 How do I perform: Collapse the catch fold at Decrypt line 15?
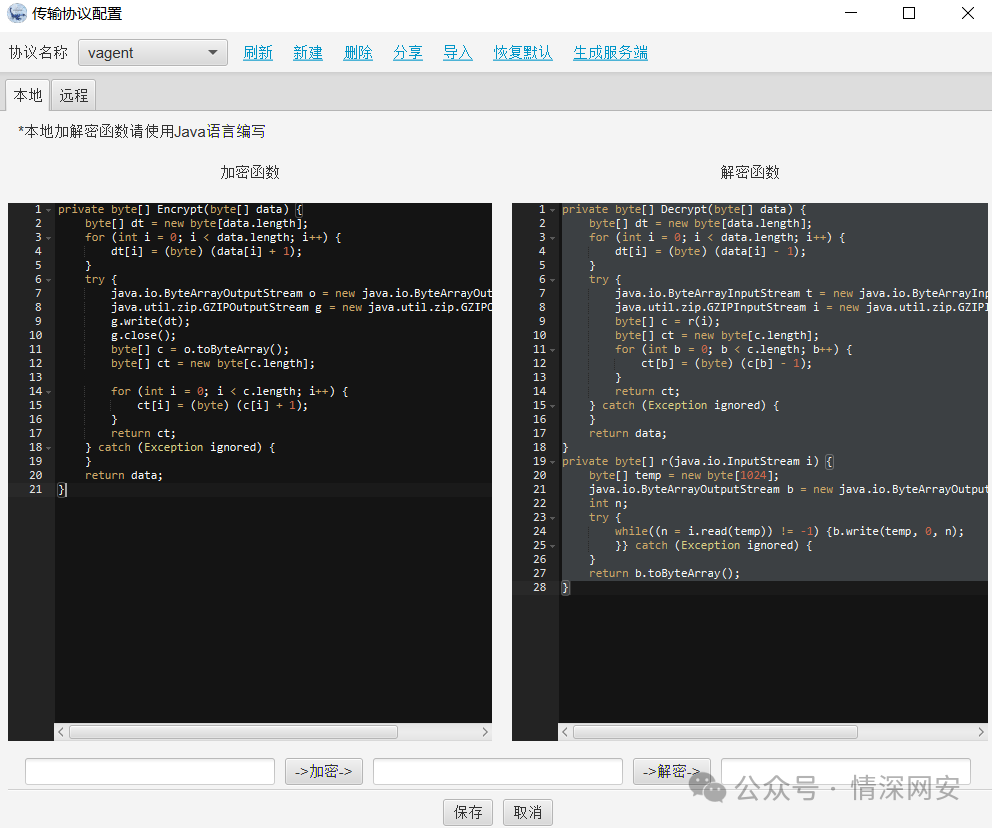coord(552,406)
